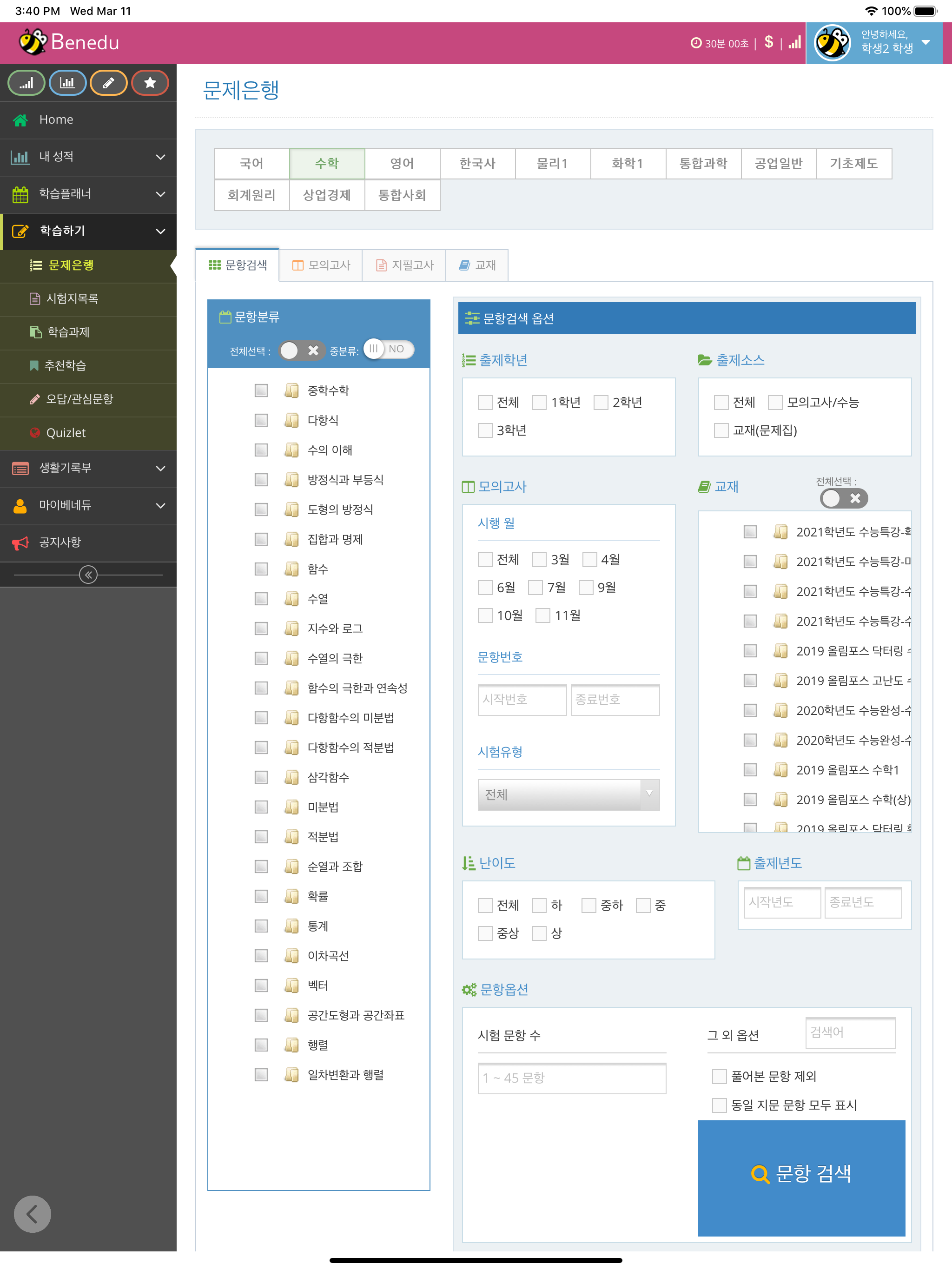Click the green signal bars shortcut icon
The width and height of the screenshot is (952, 1270).
[x=26, y=83]
